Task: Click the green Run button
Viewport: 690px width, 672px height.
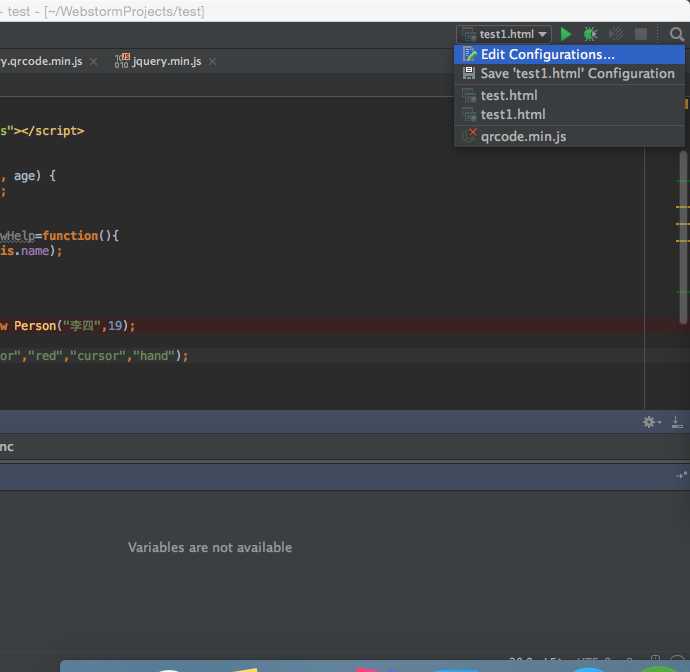Action: (x=565, y=34)
